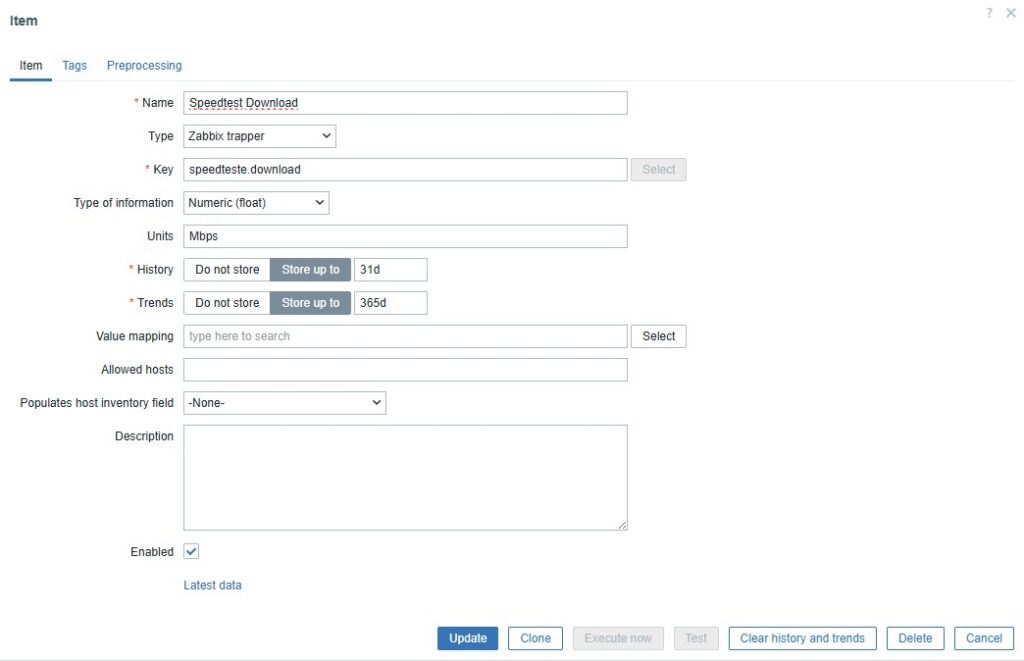Click Cancel to discard changes
The height and width of the screenshot is (661, 1024).
pos(984,638)
